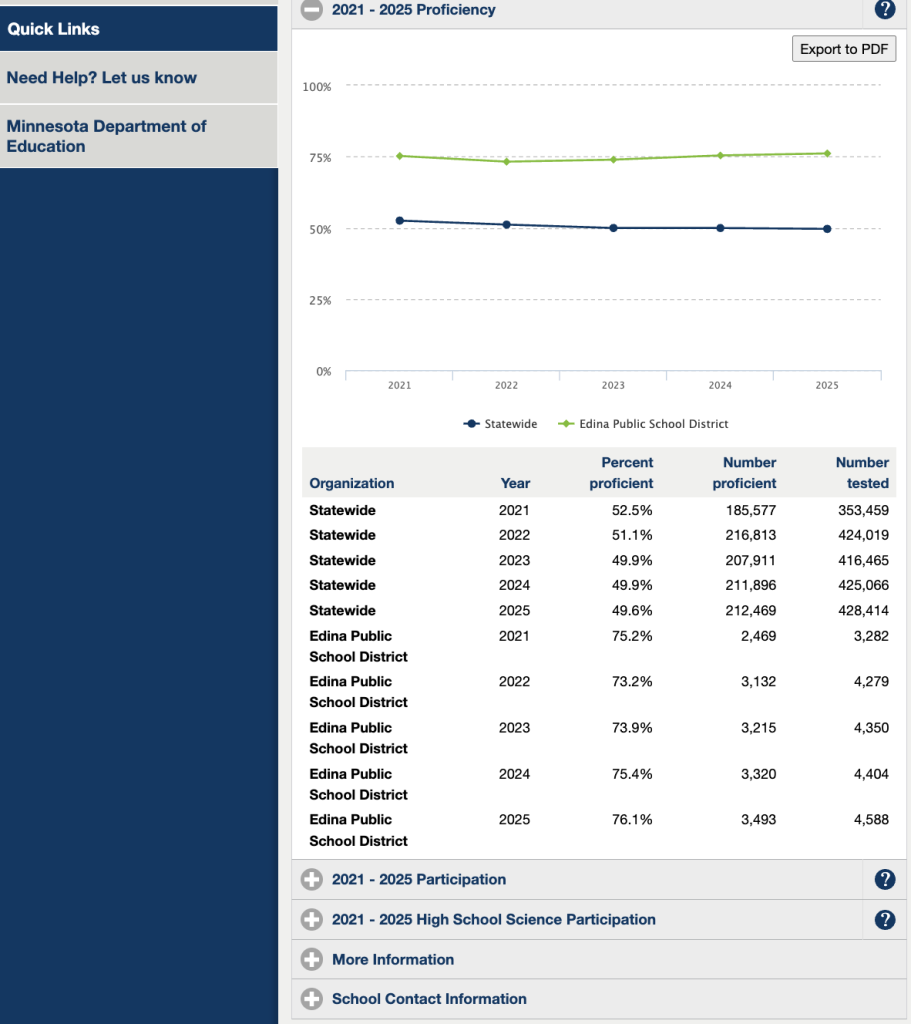This screenshot has height=1024, width=911.
Task: Click Edina 2025 green data point on chart
Action: (x=827, y=153)
